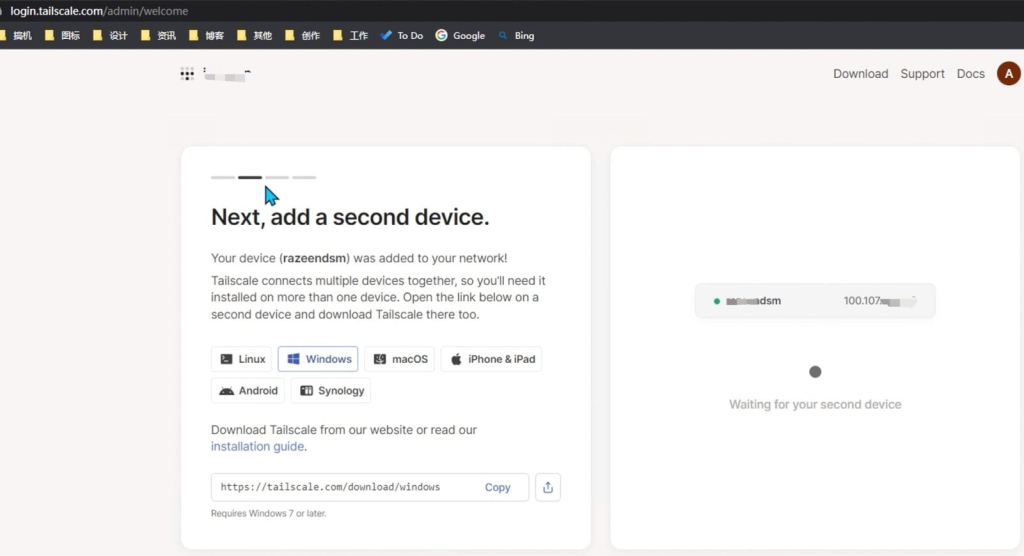Open the 资讯 bookmark folder

[x=159, y=35]
